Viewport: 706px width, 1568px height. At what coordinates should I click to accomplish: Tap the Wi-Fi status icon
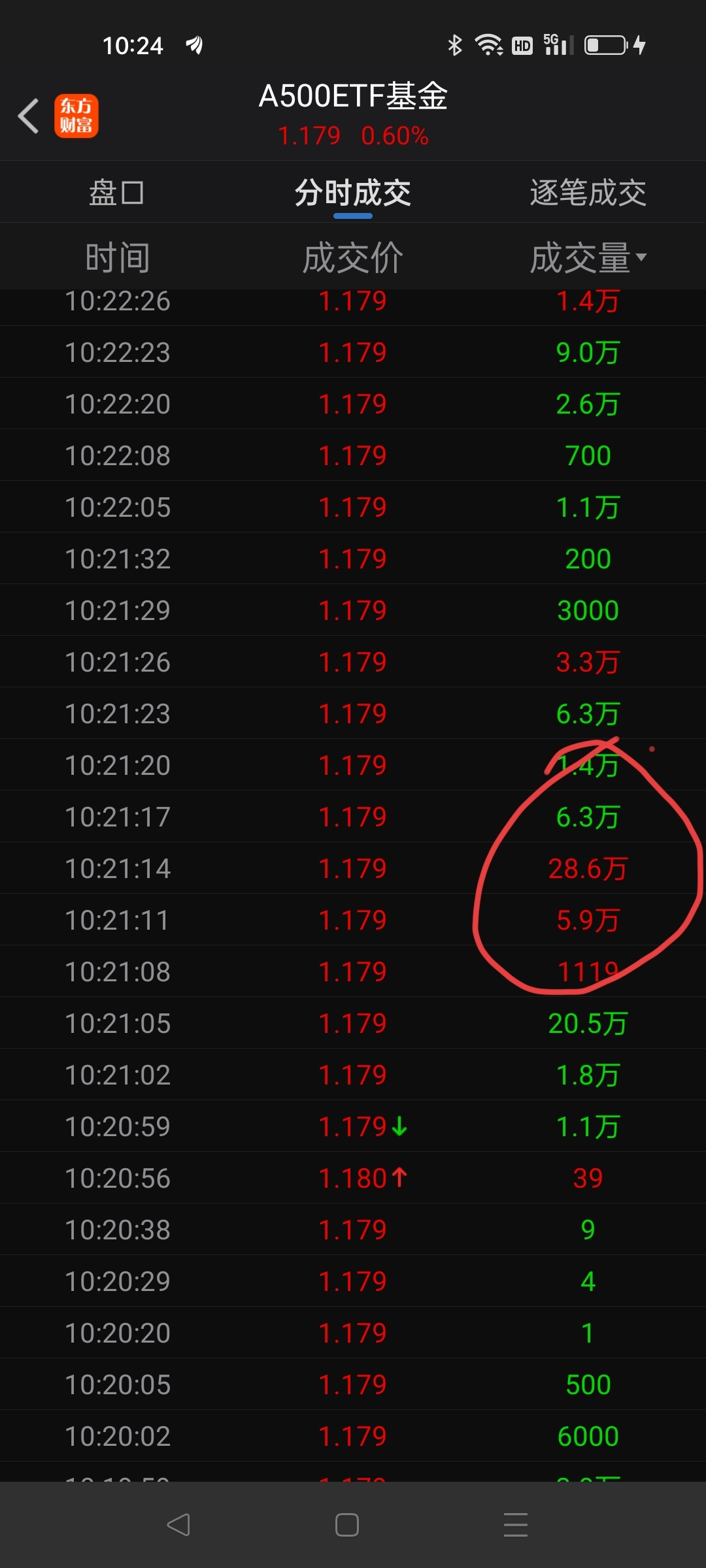(488, 45)
